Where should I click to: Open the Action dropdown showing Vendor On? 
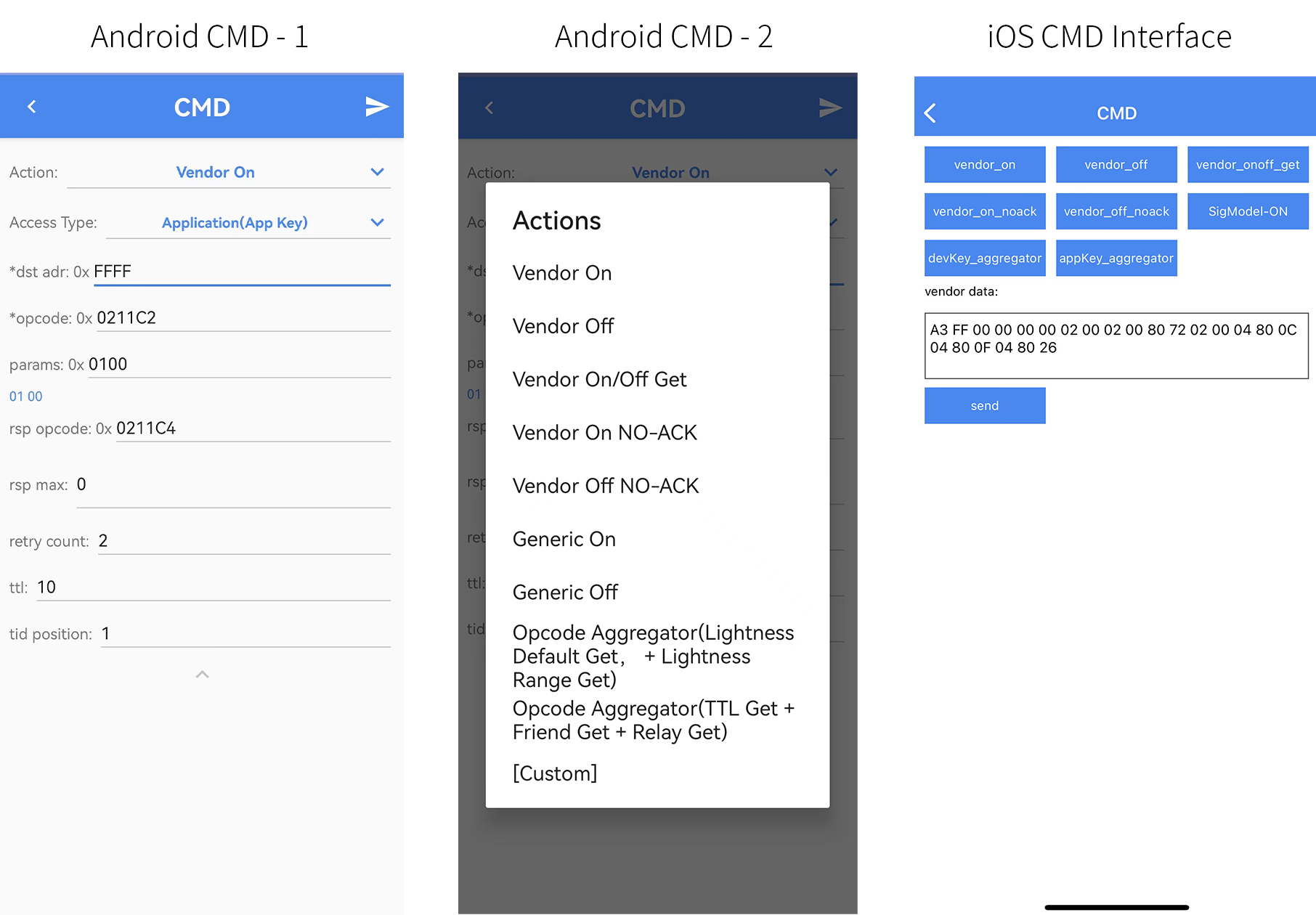pyautogui.click(x=229, y=173)
